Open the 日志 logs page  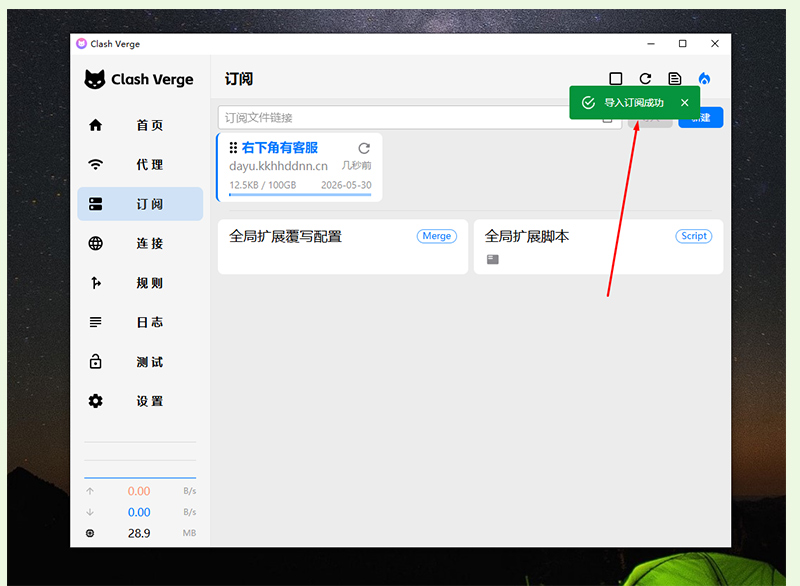140,322
